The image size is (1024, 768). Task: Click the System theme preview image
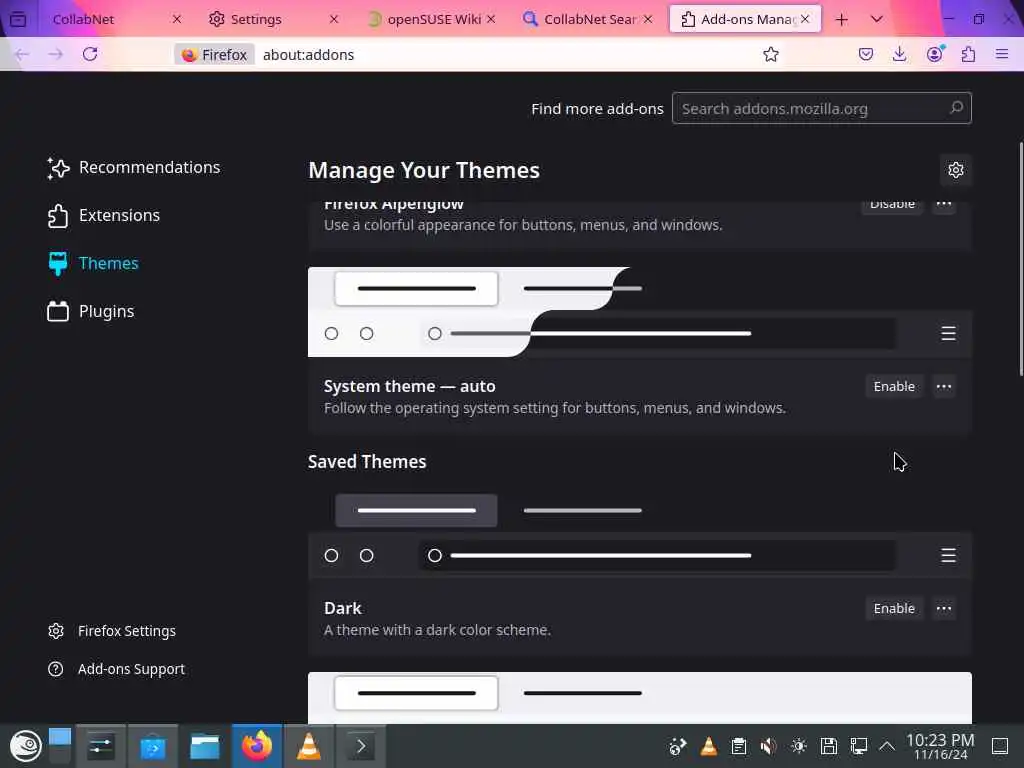pos(639,312)
